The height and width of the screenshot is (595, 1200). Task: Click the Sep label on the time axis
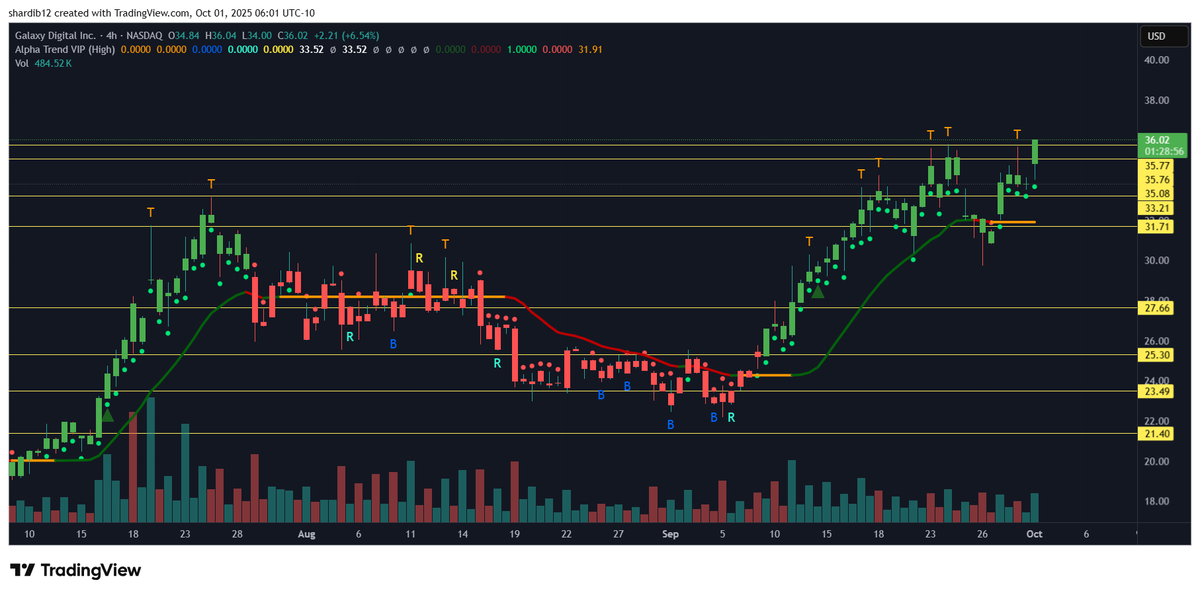click(670, 535)
